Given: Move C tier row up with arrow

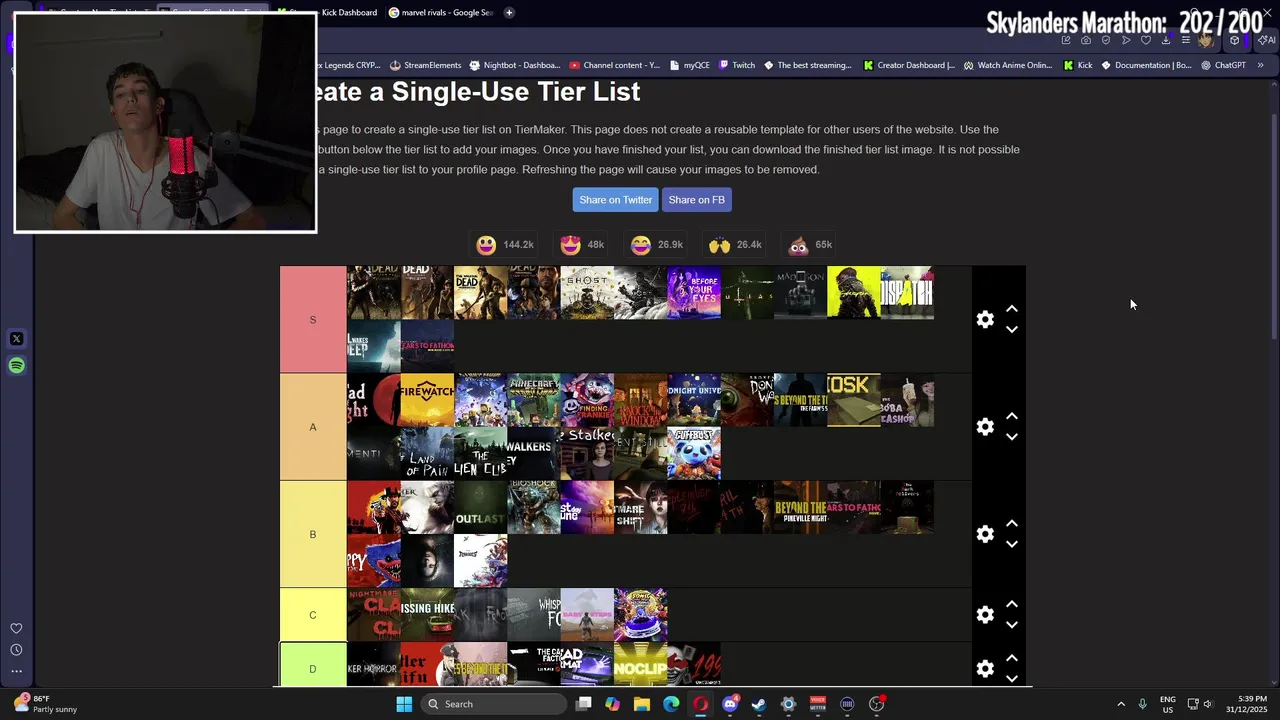Looking at the screenshot, I should (x=1012, y=604).
